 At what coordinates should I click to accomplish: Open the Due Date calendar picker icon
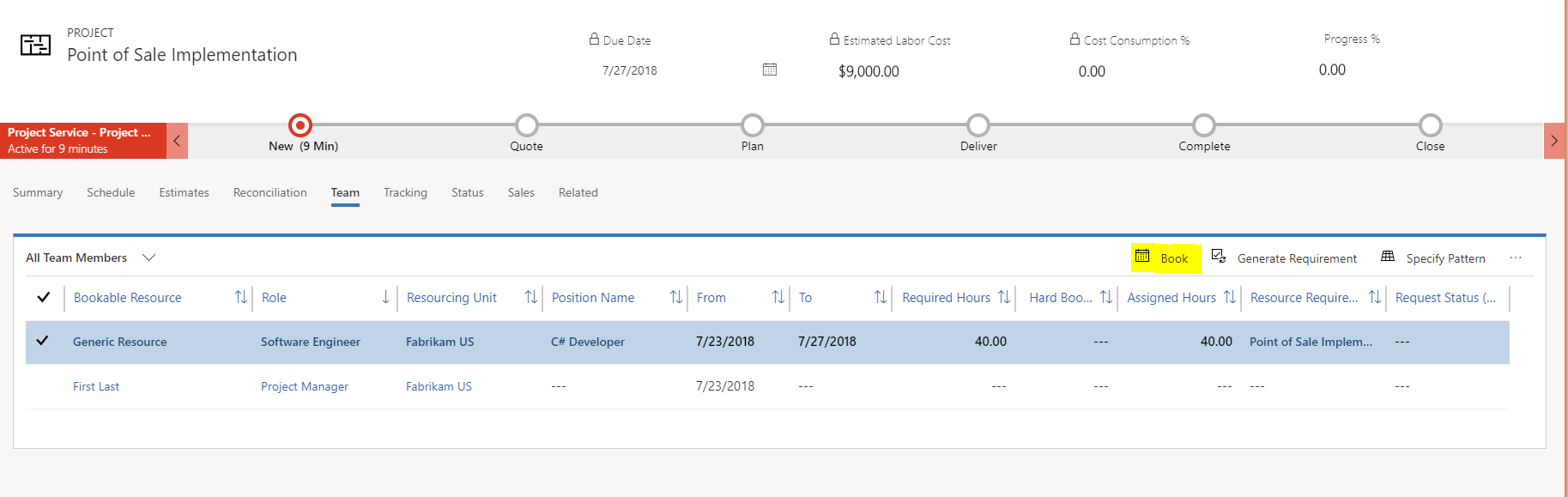[770, 70]
